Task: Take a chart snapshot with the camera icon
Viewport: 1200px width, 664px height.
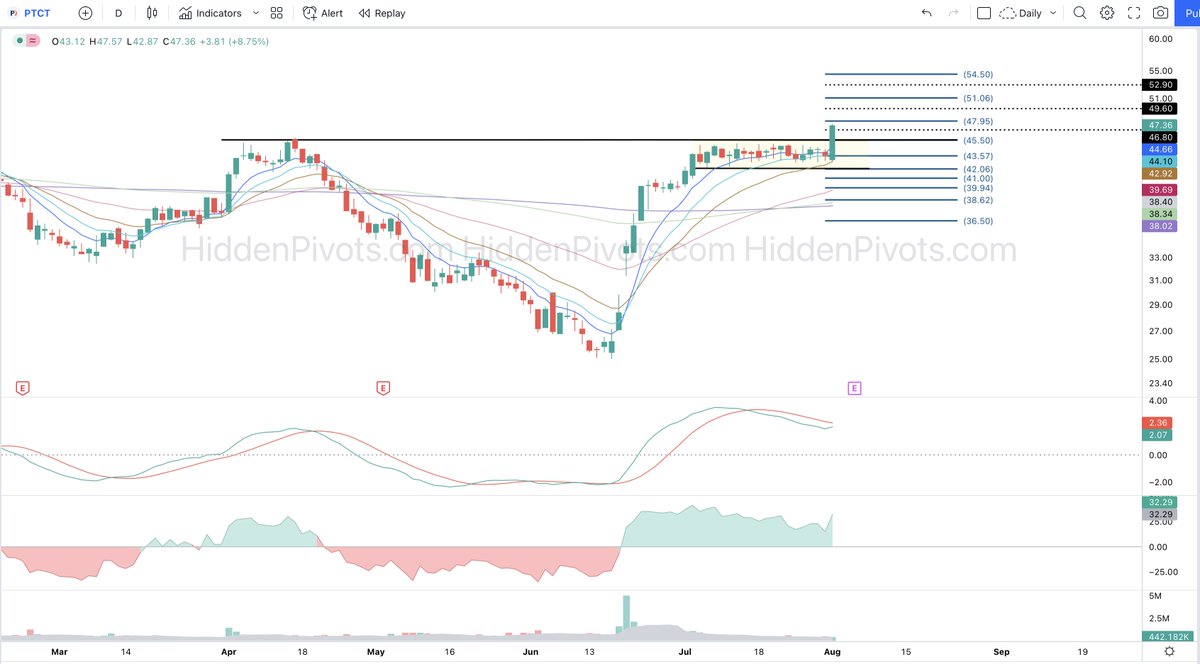Action: point(1158,13)
